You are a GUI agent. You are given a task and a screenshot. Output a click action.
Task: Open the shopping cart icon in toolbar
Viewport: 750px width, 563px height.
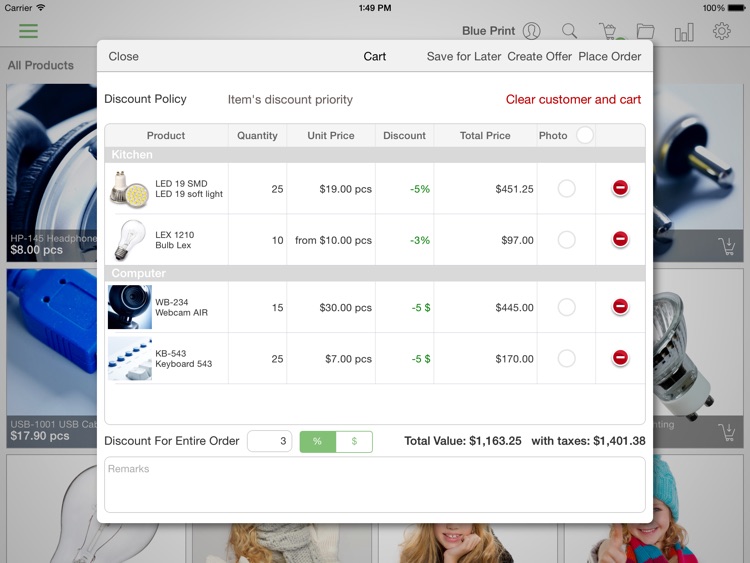pos(609,32)
